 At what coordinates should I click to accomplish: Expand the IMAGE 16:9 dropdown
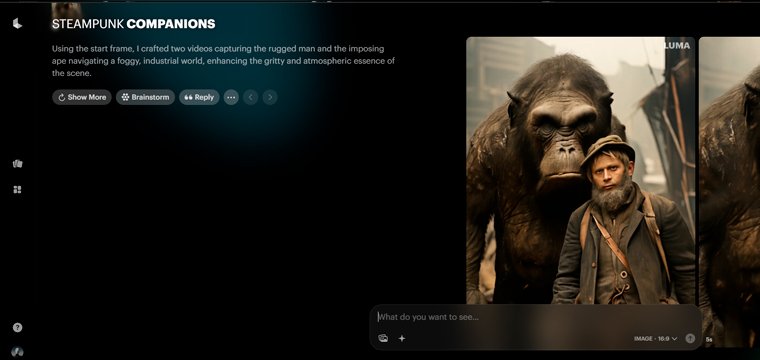[x=655, y=339]
